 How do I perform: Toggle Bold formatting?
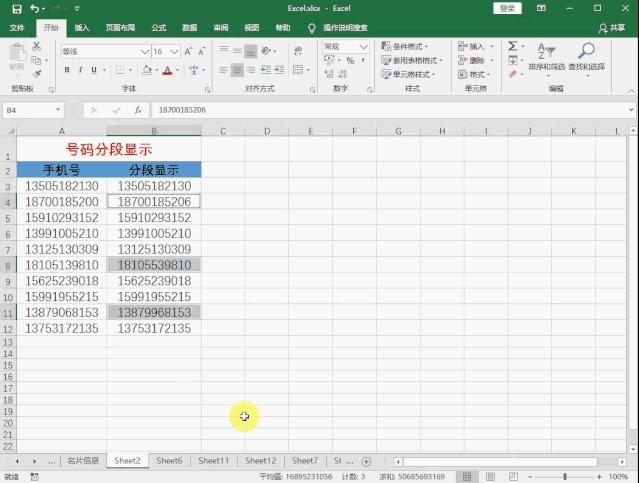[67, 70]
